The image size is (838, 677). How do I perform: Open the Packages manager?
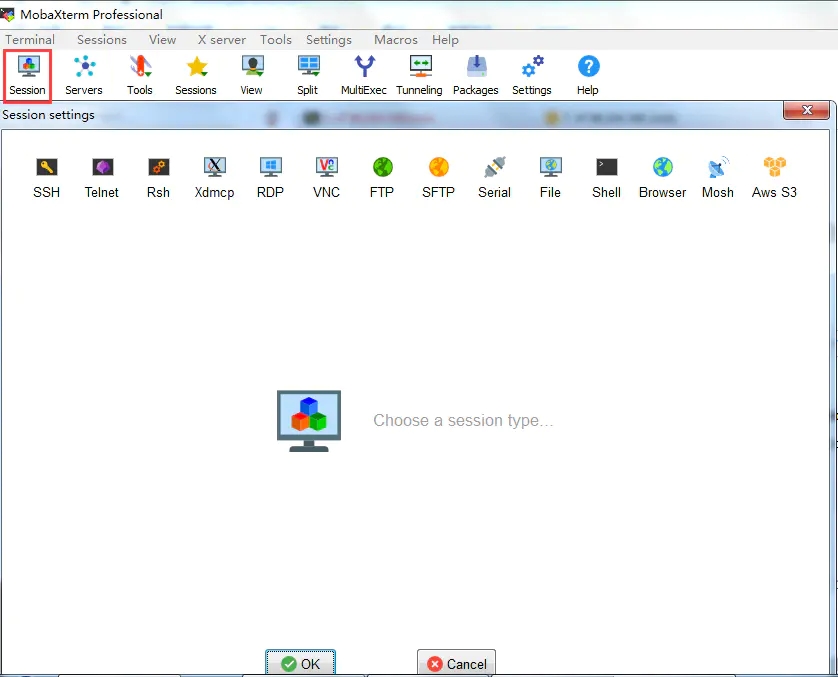coord(475,74)
